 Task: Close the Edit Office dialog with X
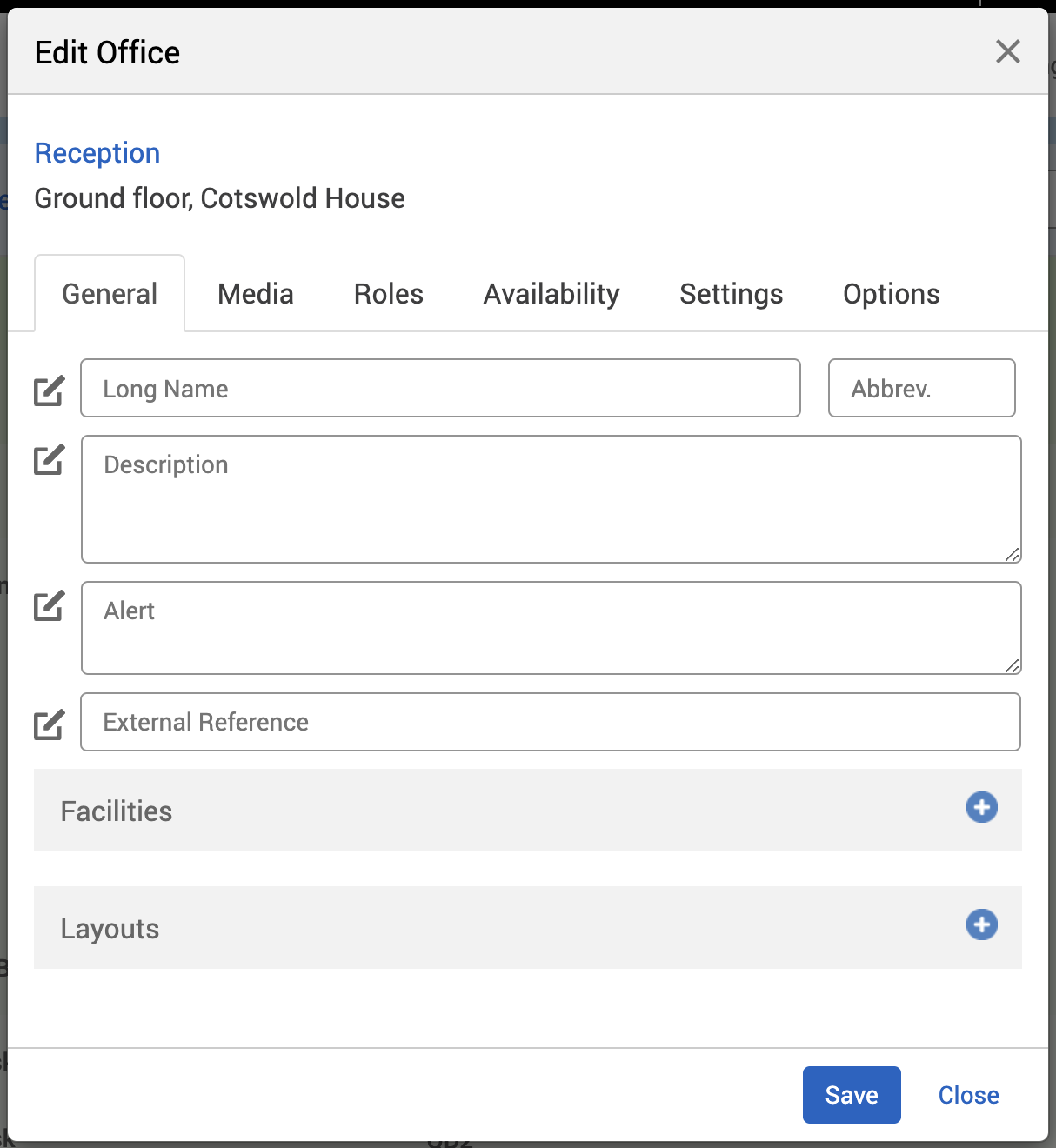pyautogui.click(x=1007, y=52)
